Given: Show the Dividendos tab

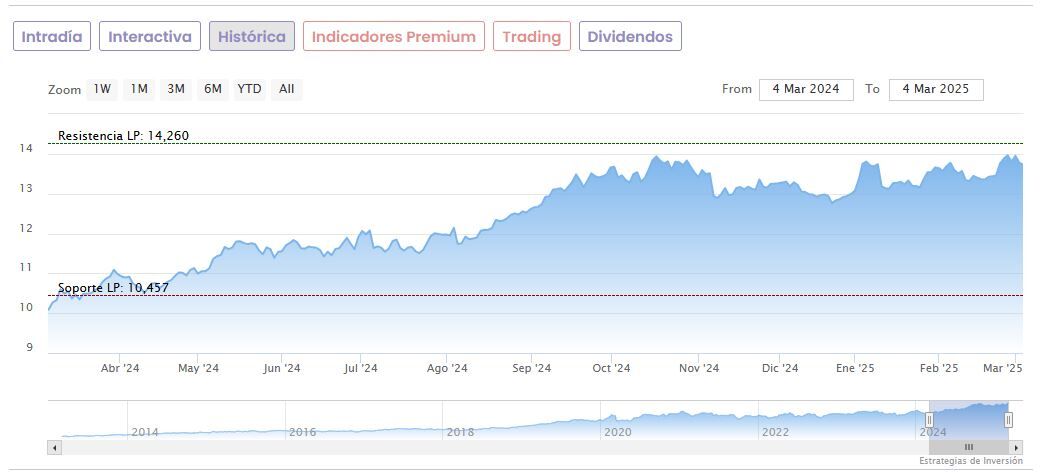Looking at the screenshot, I should pos(630,37).
